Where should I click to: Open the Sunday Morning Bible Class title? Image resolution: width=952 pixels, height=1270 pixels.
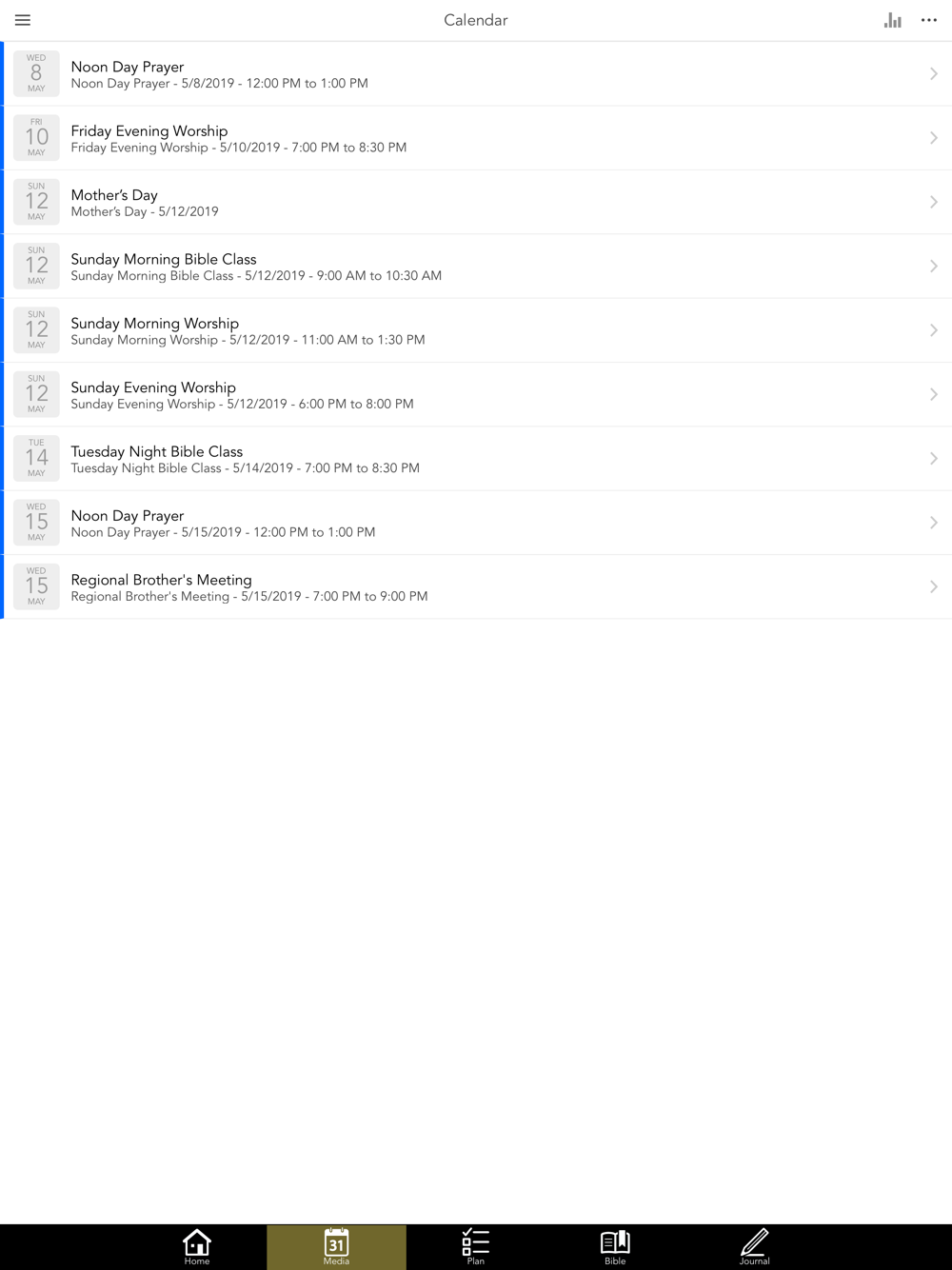pyautogui.click(x=164, y=259)
